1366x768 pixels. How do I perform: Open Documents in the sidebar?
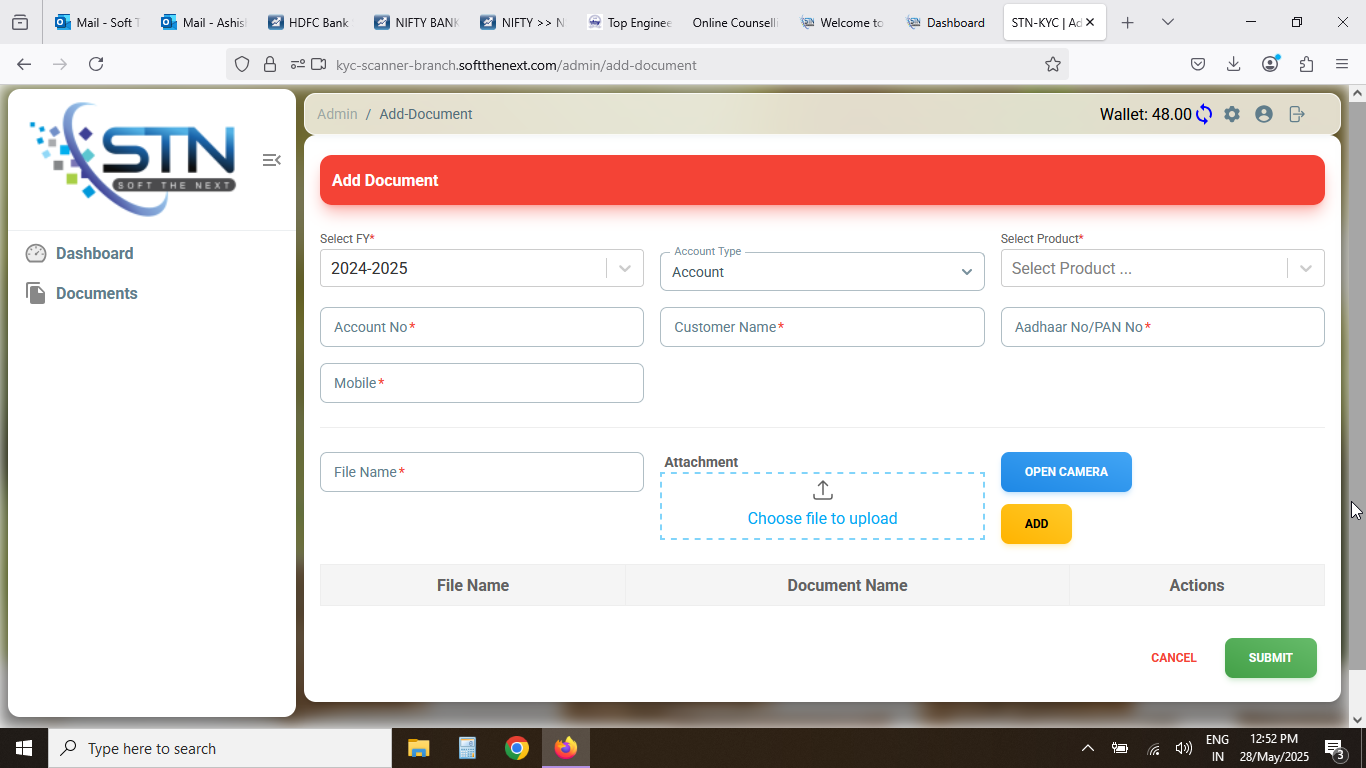click(96, 293)
